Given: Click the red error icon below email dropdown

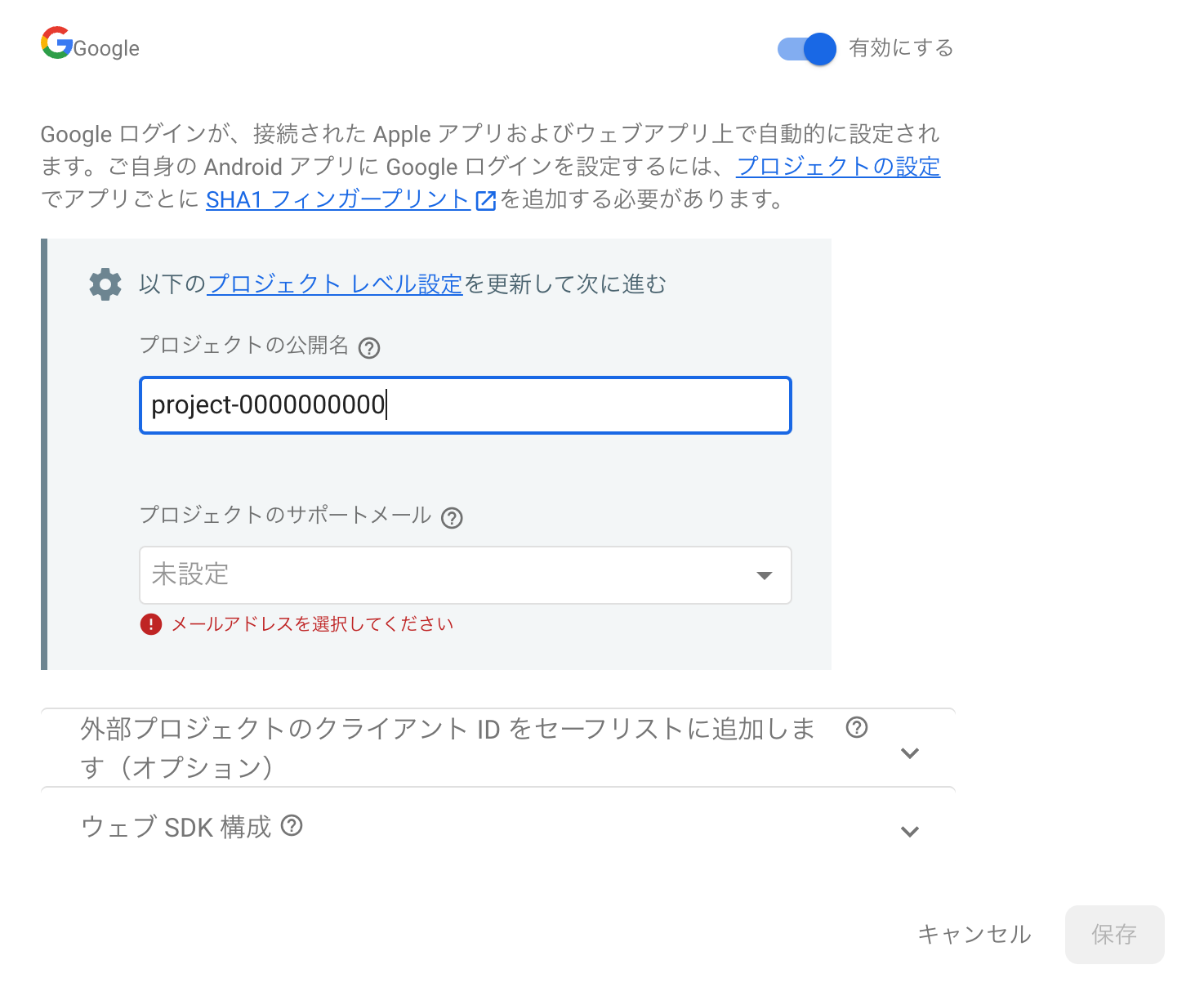Looking at the screenshot, I should tap(151, 624).
